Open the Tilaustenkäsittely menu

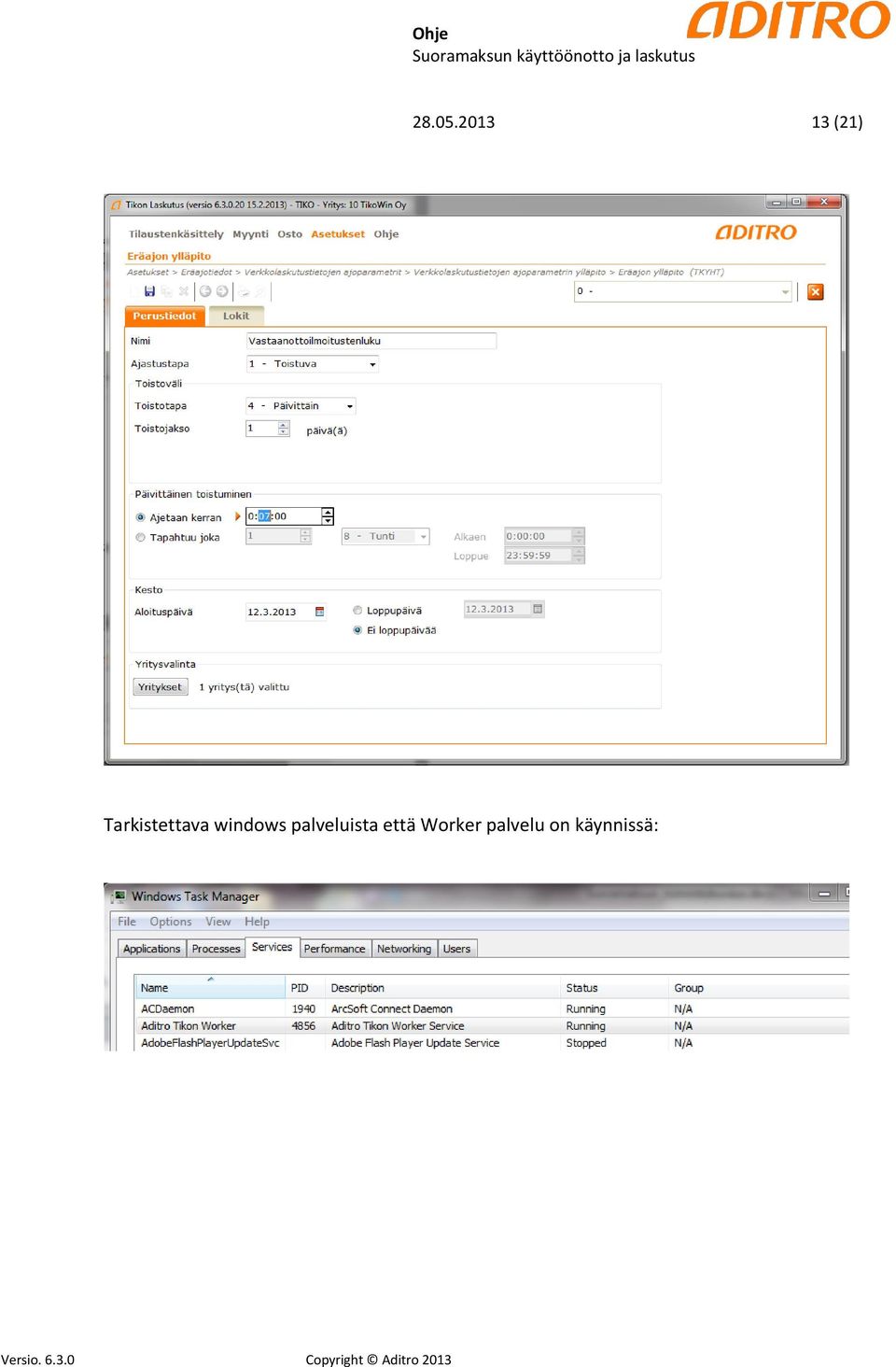[176, 234]
